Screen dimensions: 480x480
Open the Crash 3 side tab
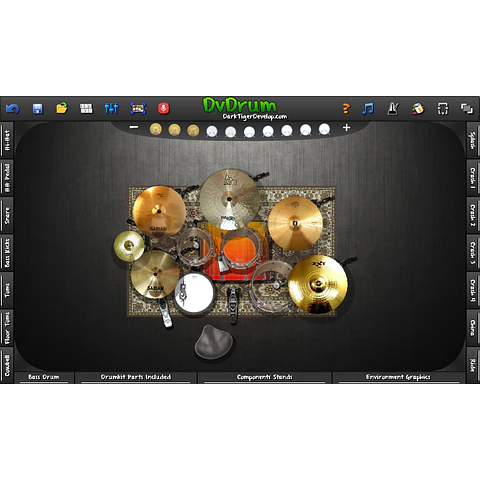tap(473, 253)
